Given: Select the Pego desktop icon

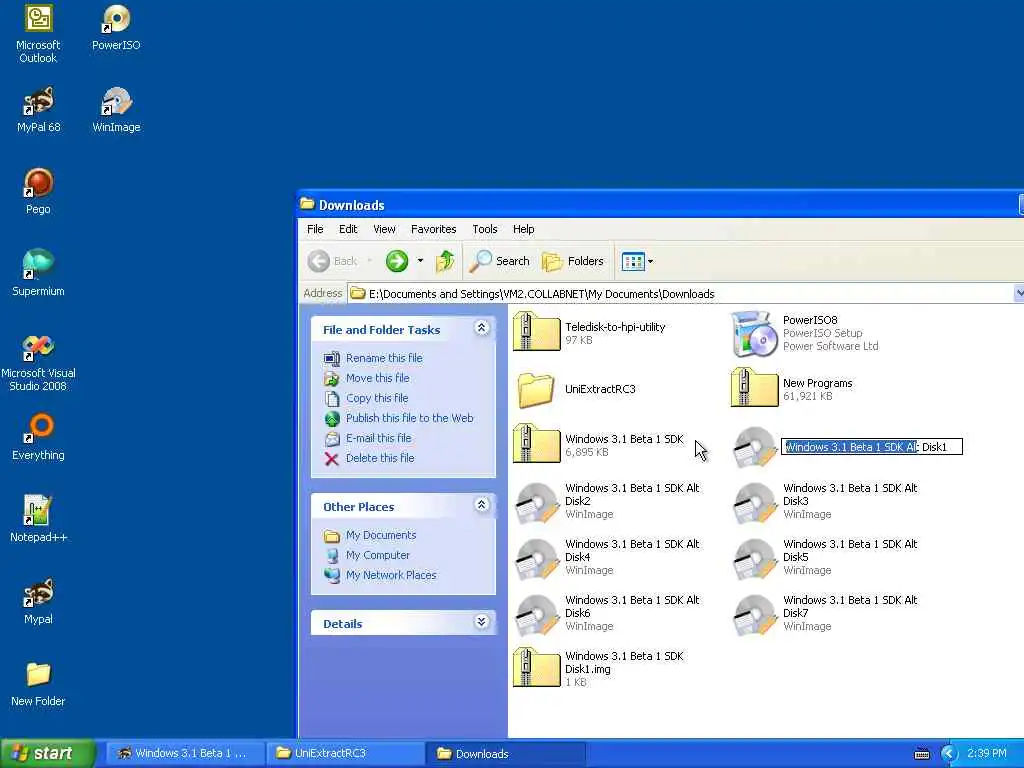Looking at the screenshot, I should click(38, 191).
